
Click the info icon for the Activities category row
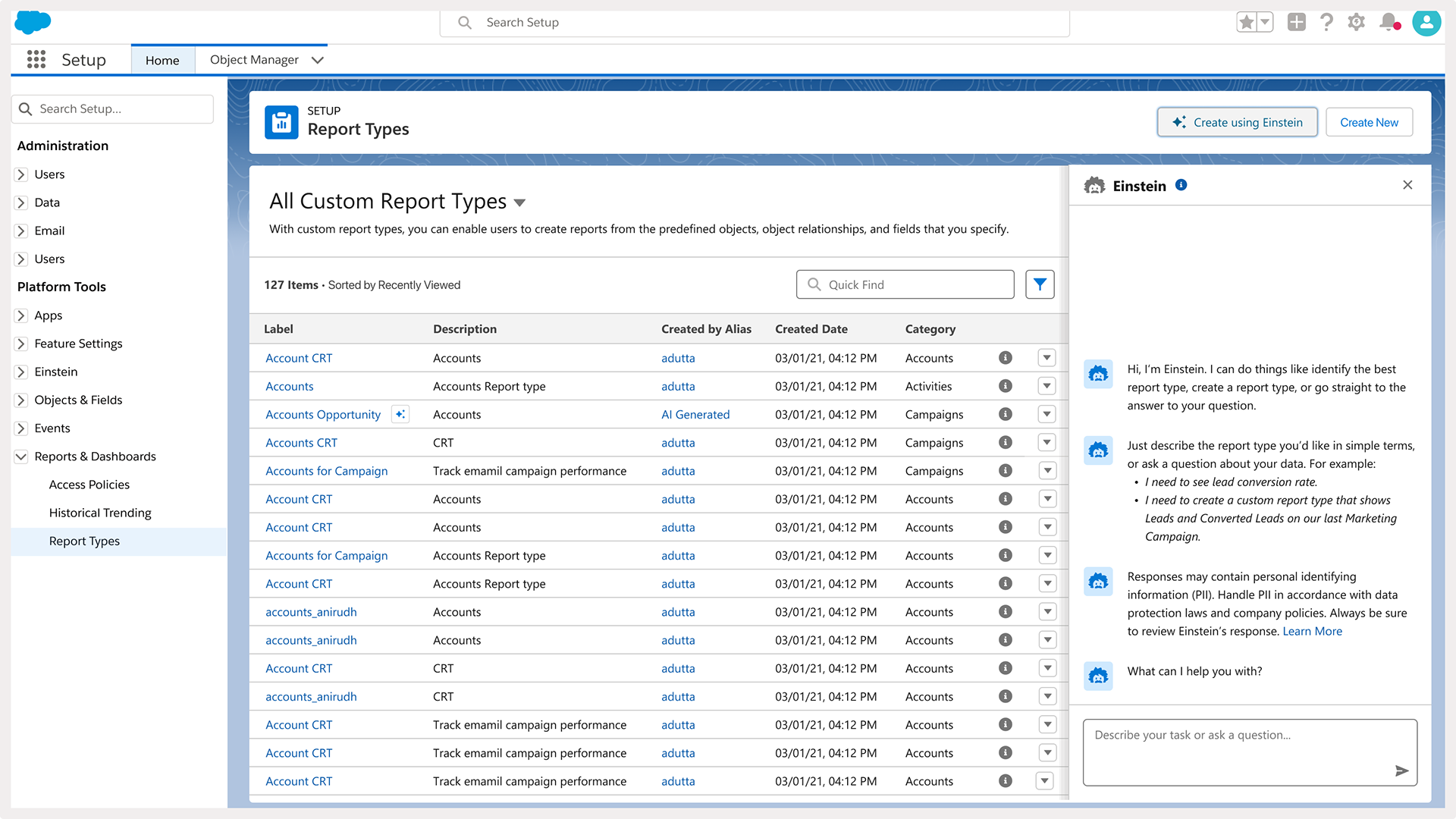coord(1006,386)
